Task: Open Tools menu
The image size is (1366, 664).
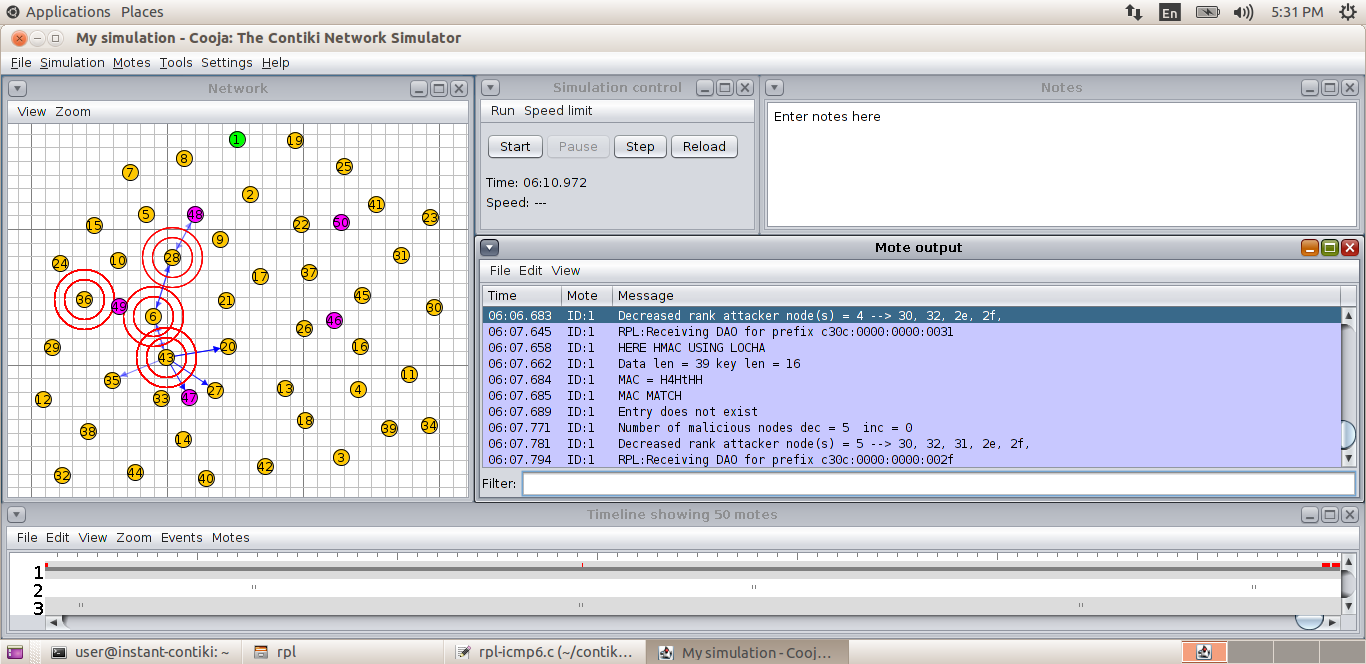Action: [176, 62]
